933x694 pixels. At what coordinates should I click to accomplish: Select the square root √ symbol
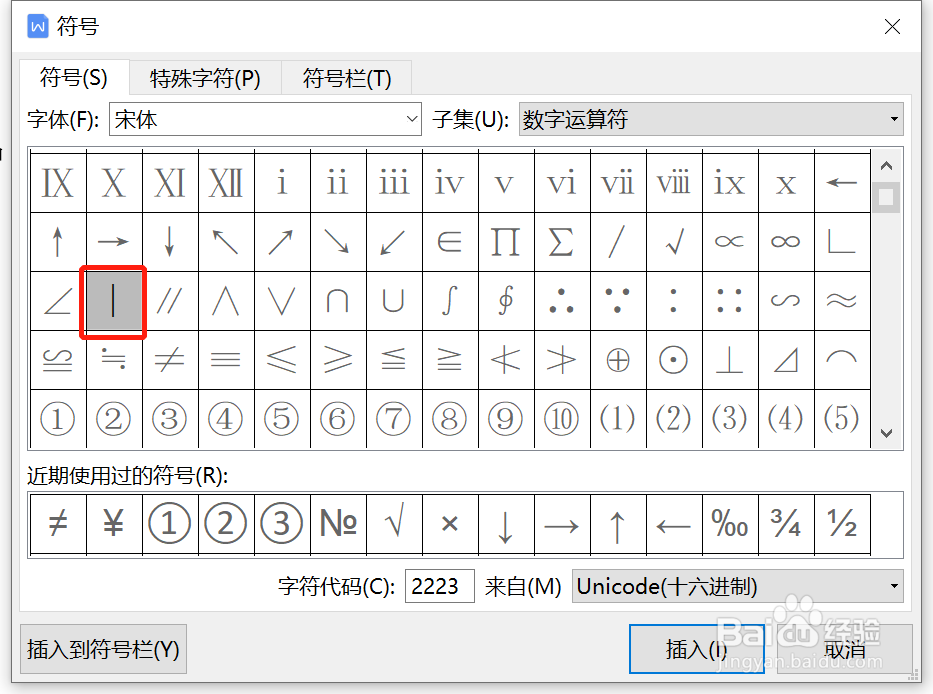(x=673, y=240)
